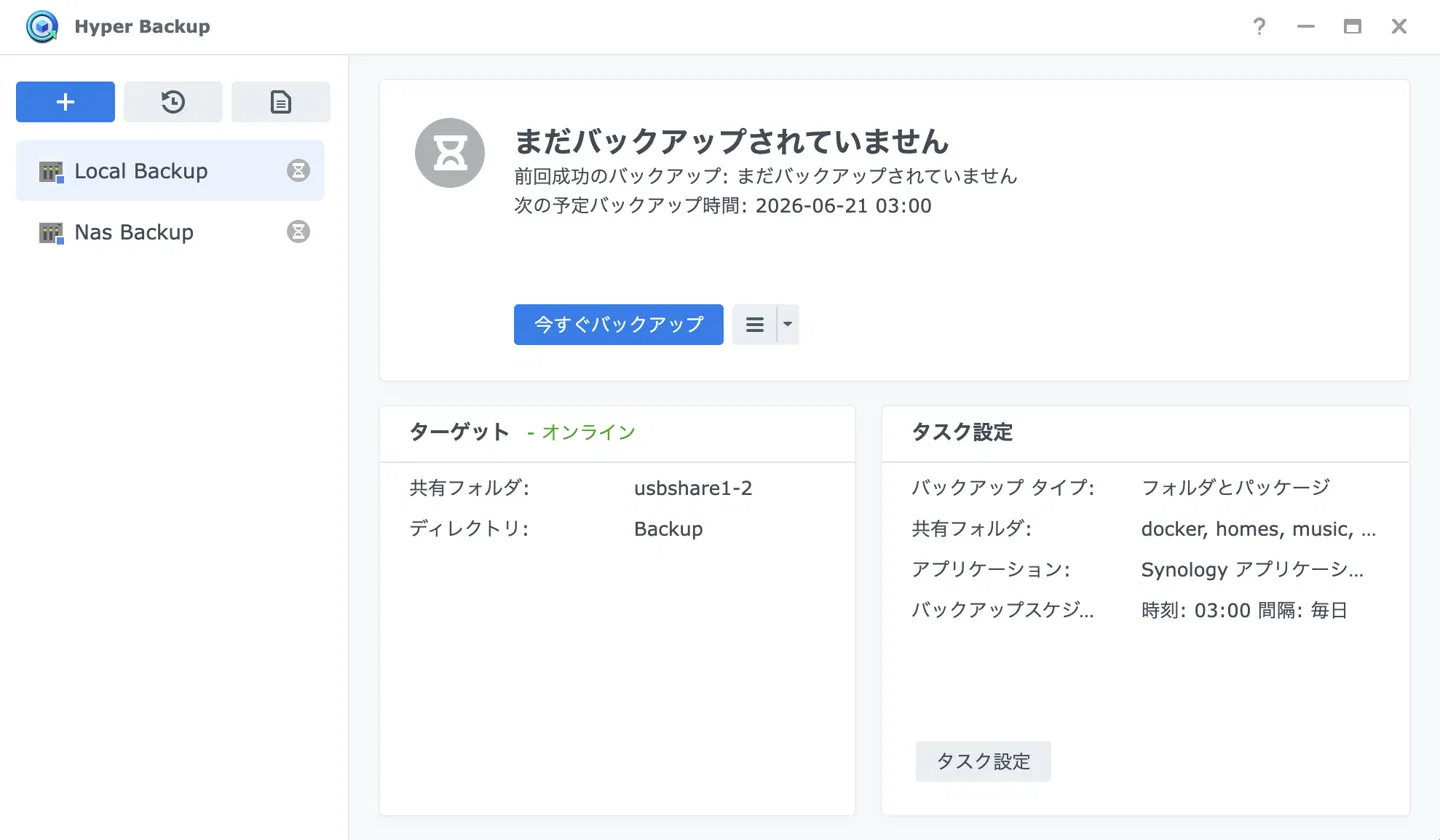The image size is (1440, 840).
Task: Click the ターゲット panel heading
Action: pos(459,432)
